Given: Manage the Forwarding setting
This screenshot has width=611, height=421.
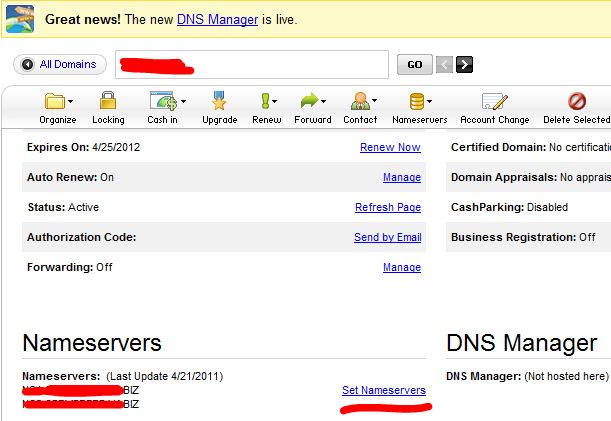Looking at the screenshot, I should pyautogui.click(x=402, y=267).
